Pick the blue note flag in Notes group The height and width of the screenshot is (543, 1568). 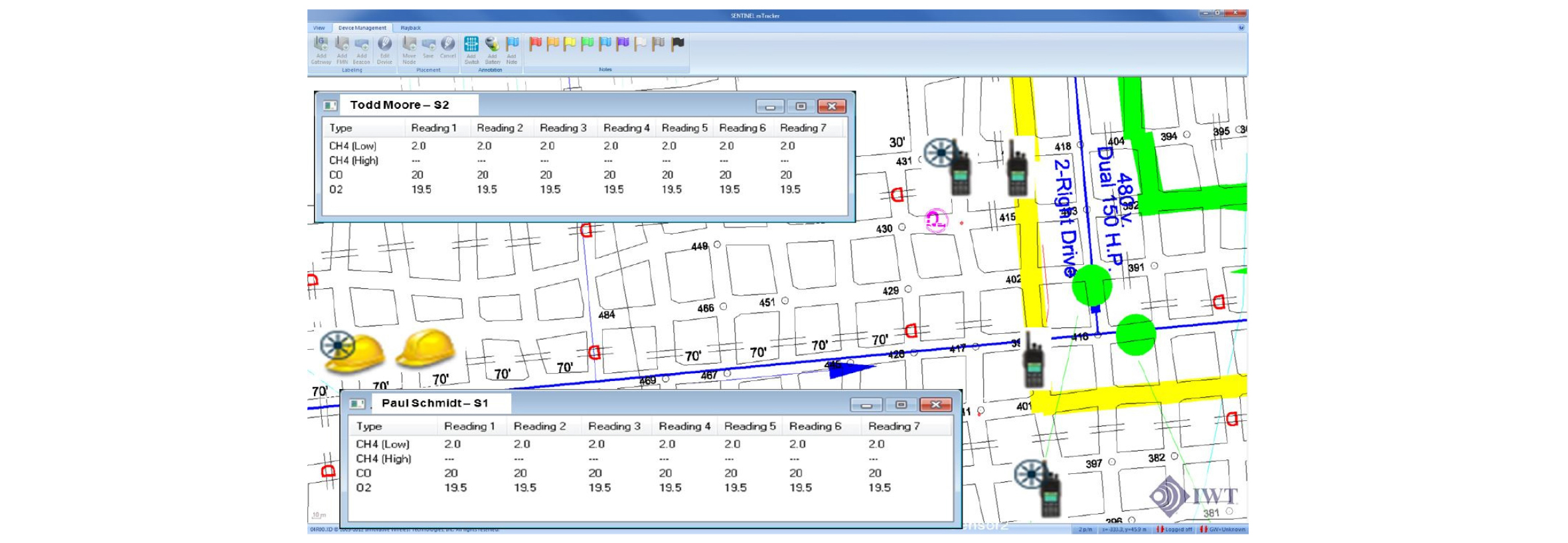605,44
